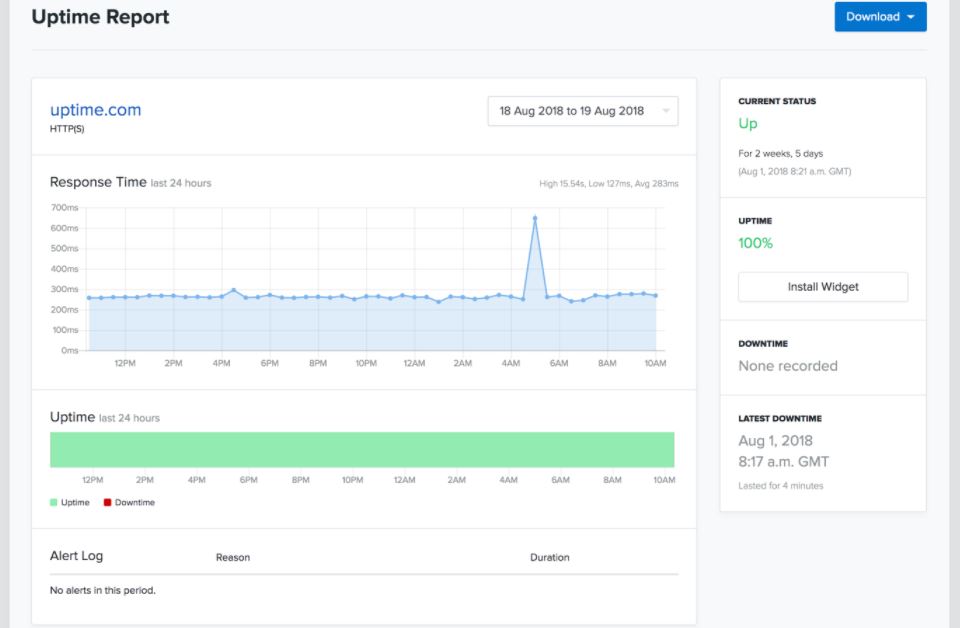Follow the uptime.com link
This screenshot has height=628, width=960.
point(96,110)
